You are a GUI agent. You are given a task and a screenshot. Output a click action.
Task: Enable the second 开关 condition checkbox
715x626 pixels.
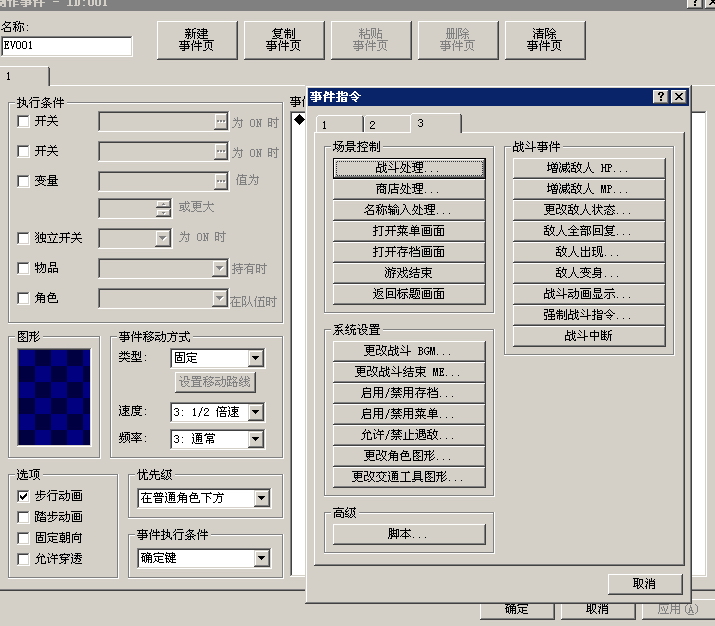tap(23, 151)
